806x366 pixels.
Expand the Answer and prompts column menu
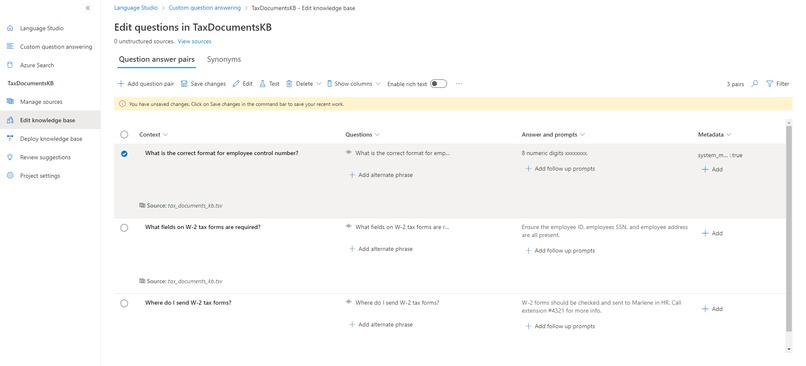click(x=582, y=135)
